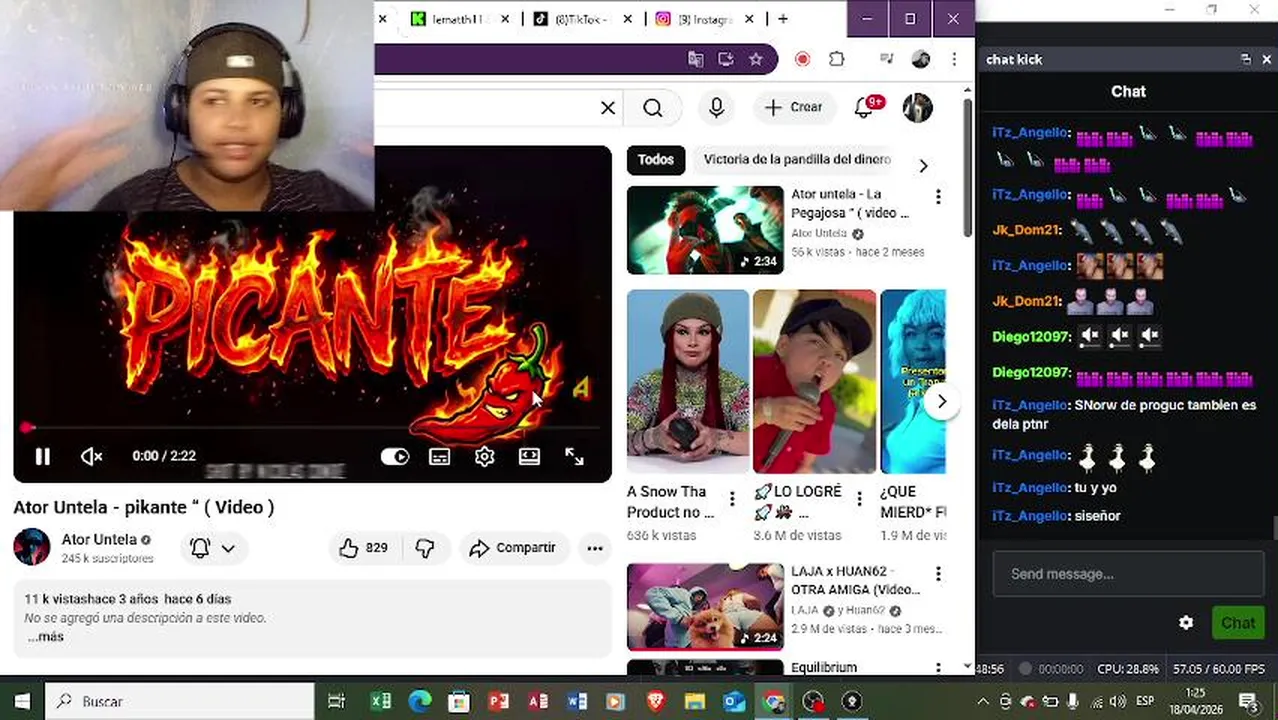Open A Snow Tha Product short
This screenshot has width=1278, height=720.
pyautogui.click(x=688, y=381)
